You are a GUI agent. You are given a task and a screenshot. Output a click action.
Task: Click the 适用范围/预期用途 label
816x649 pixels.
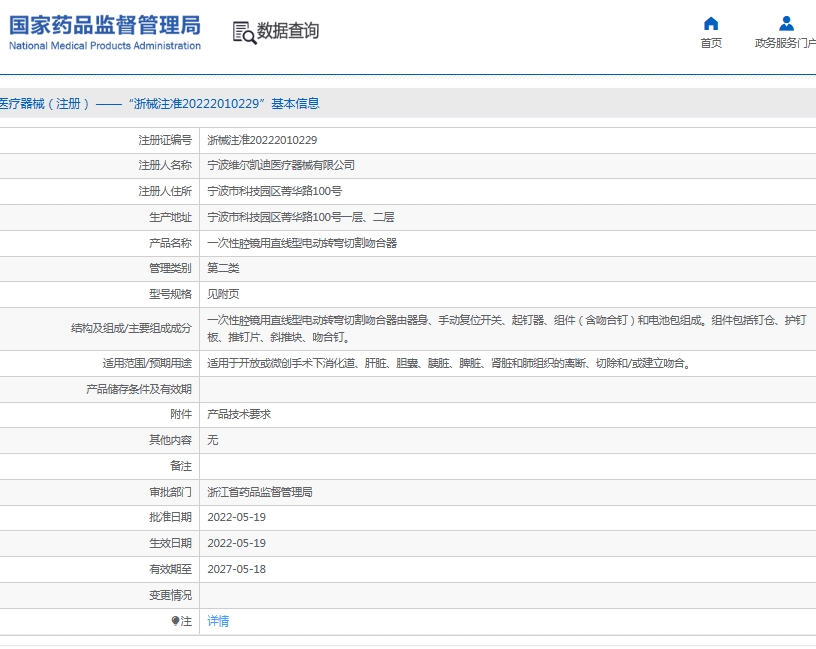pyautogui.click(x=147, y=363)
